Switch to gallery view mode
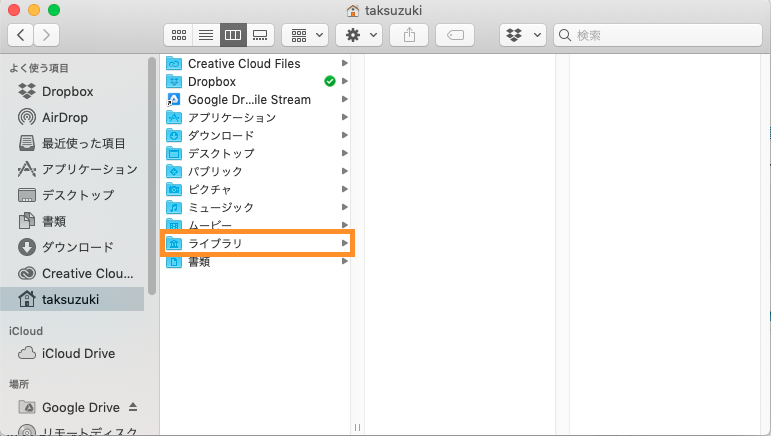 260,35
